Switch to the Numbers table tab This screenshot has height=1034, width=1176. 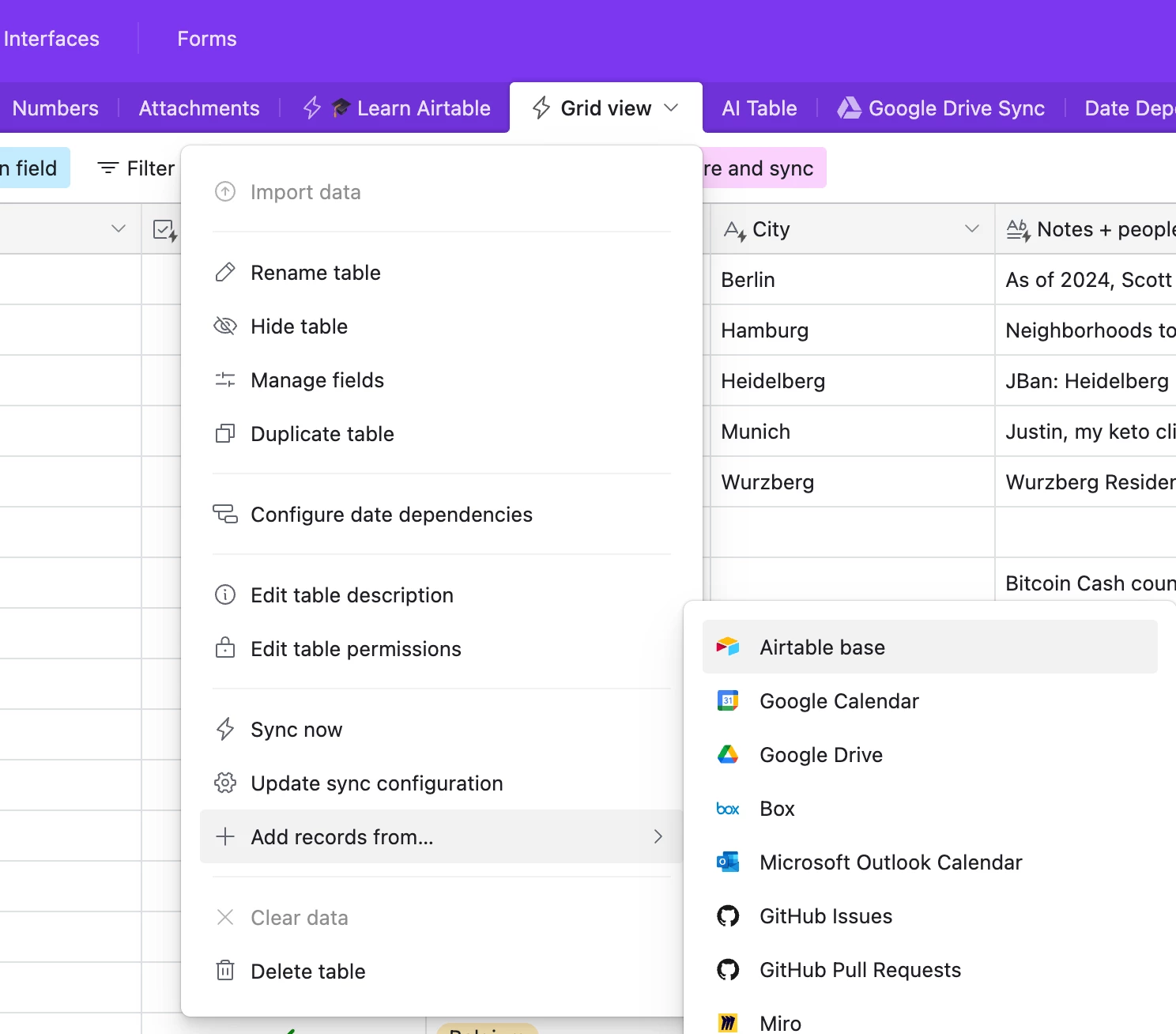tap(55, 108)
